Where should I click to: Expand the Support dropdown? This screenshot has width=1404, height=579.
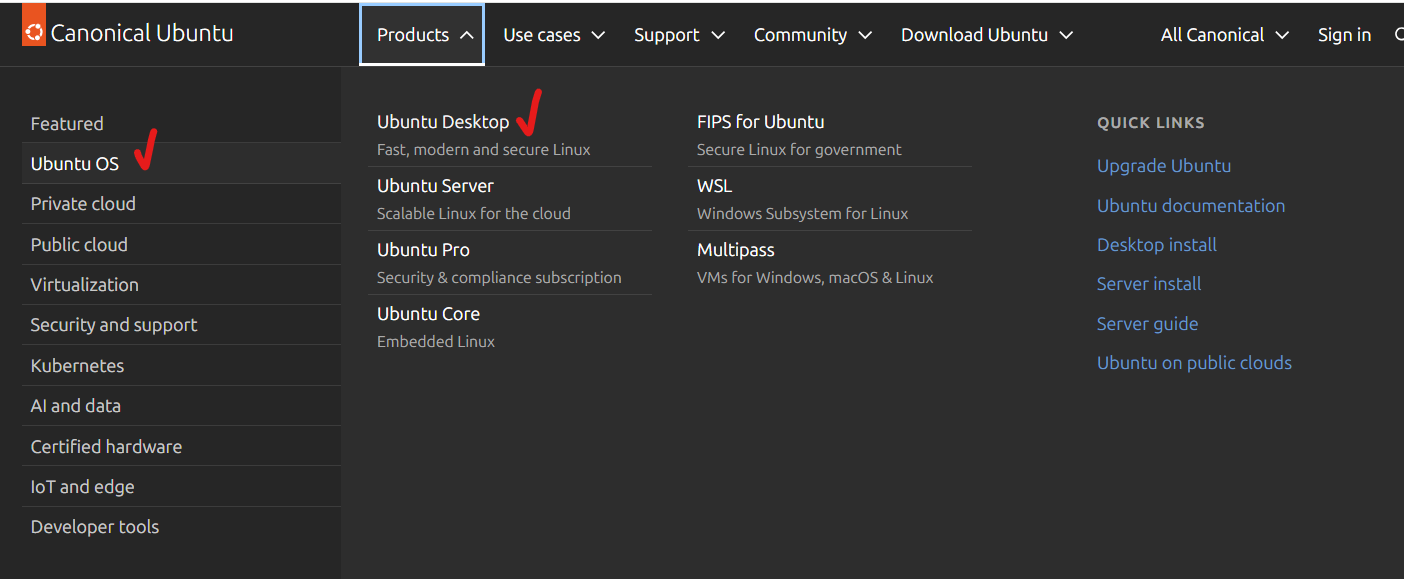679,35
